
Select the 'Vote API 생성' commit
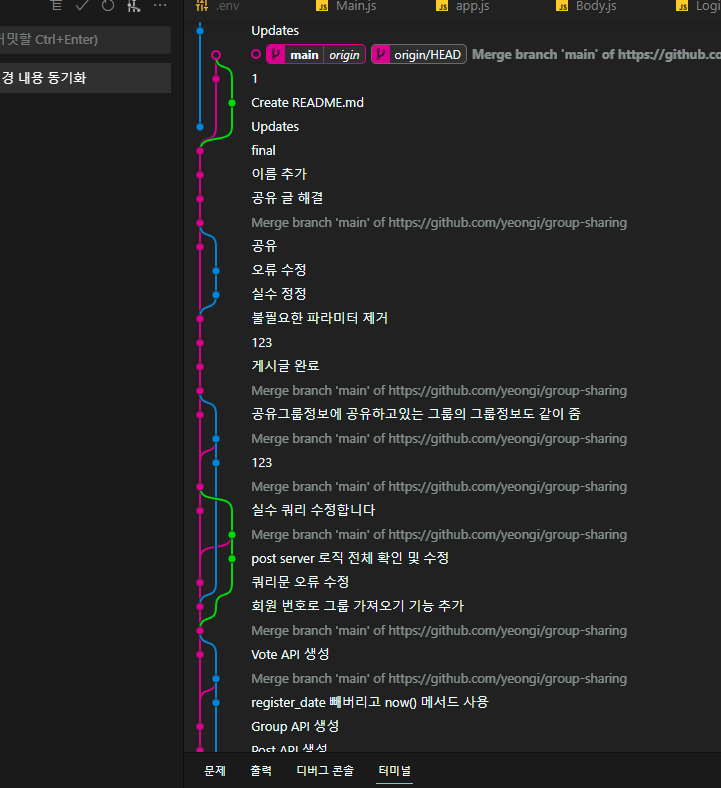[x=290, y=655]
